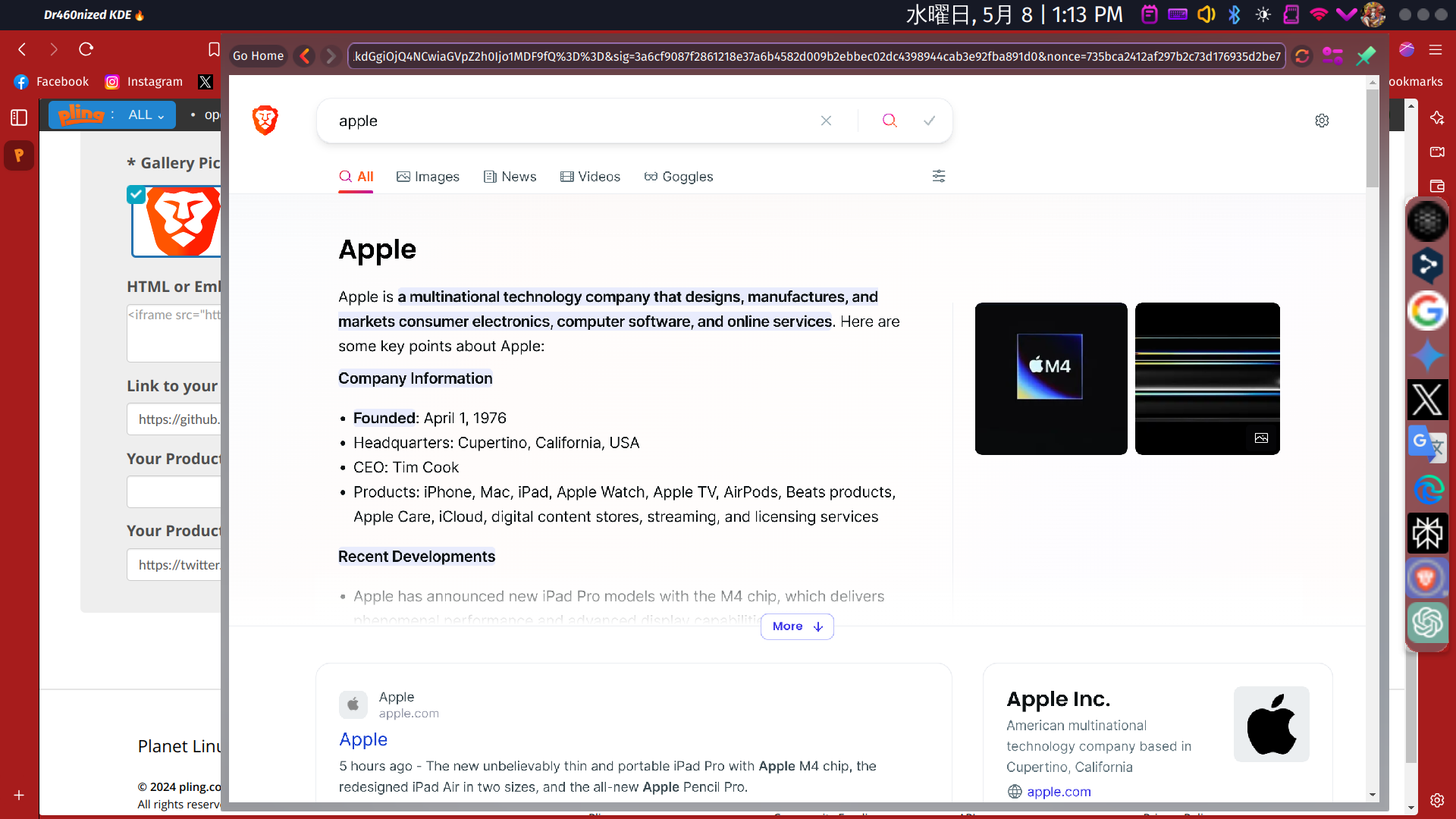Open the black sphere icon at dock top
Screen dimensions: 1456x819
click(1428, 221)
